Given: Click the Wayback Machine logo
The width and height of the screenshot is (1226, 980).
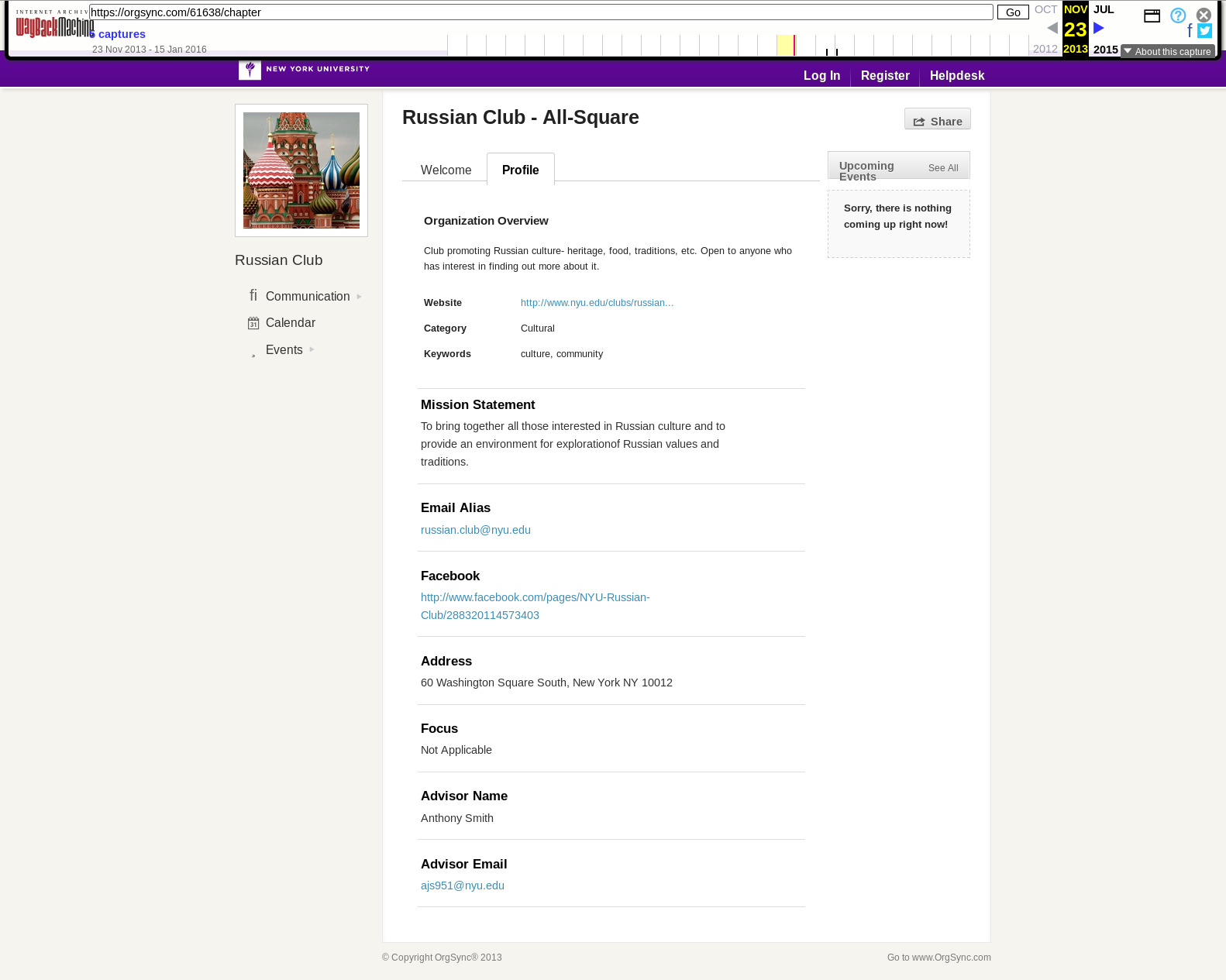Looking at the screenshot, I should [x=54, y=24].
